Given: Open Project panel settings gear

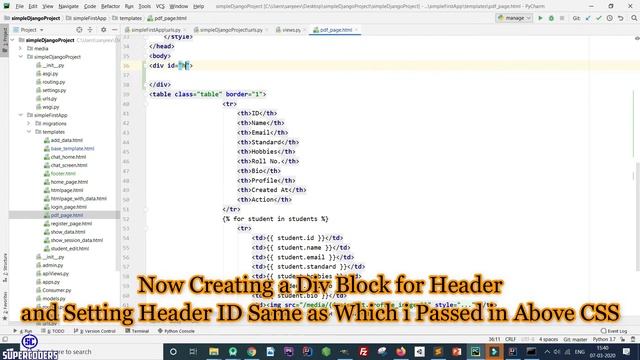Looking at the screenshot, I should point(104,30).
